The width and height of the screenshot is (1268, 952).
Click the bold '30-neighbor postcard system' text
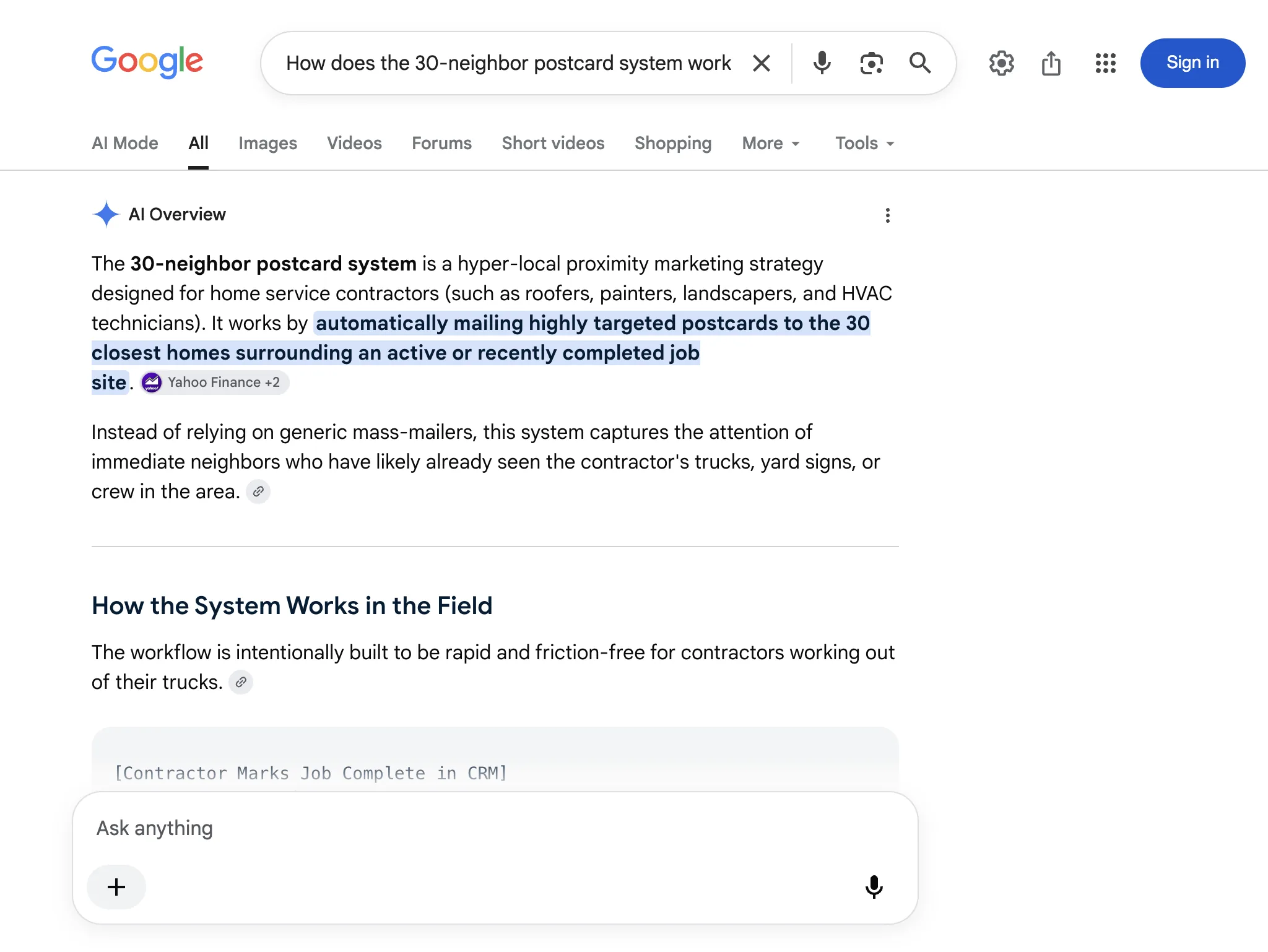(x=273, y=264)
